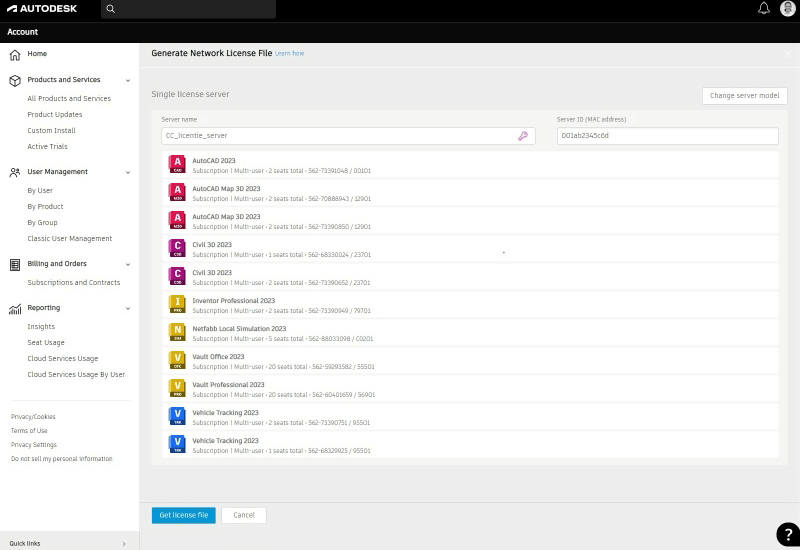The width and height of the screenshot is (800, 550).
Task: Expand the Quick links panel
Action: click(124, 543)
